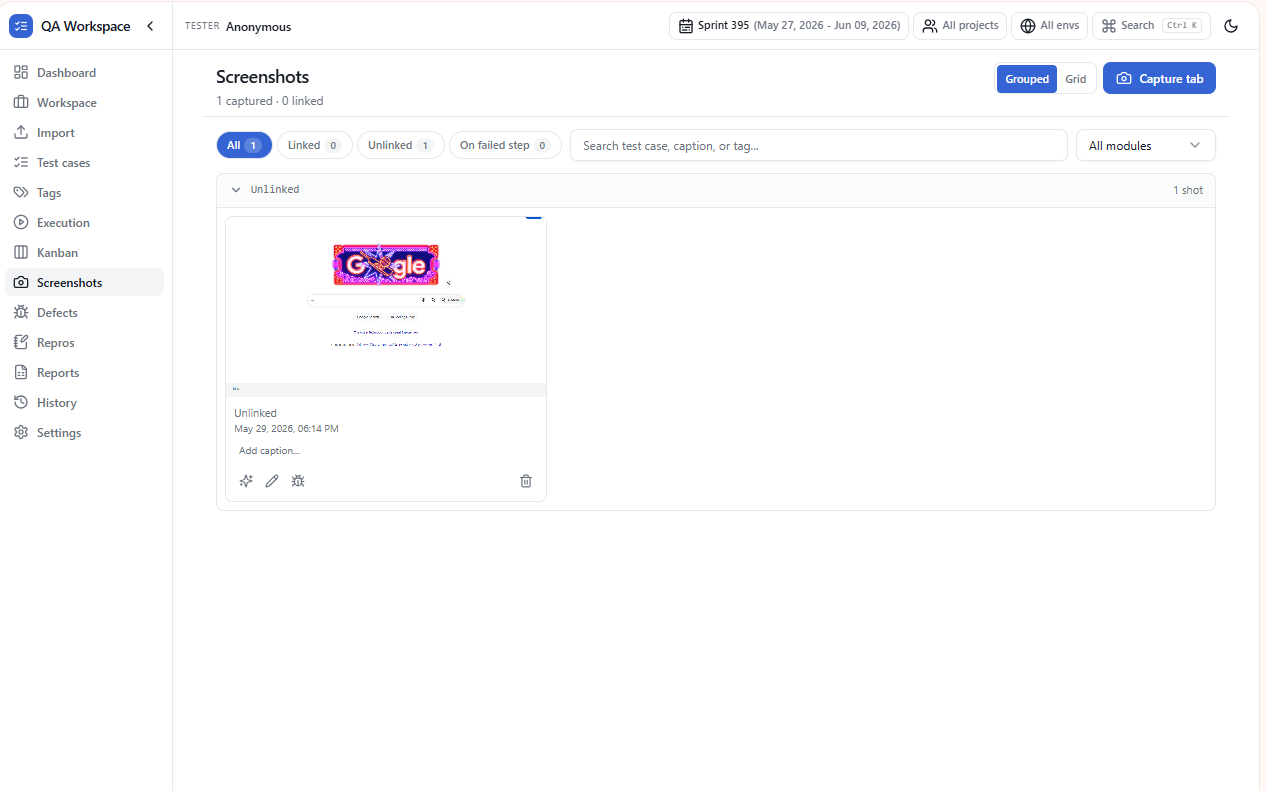Open the All projects filter
This screenshot has height=791, width=1267.
click(960, 26)
